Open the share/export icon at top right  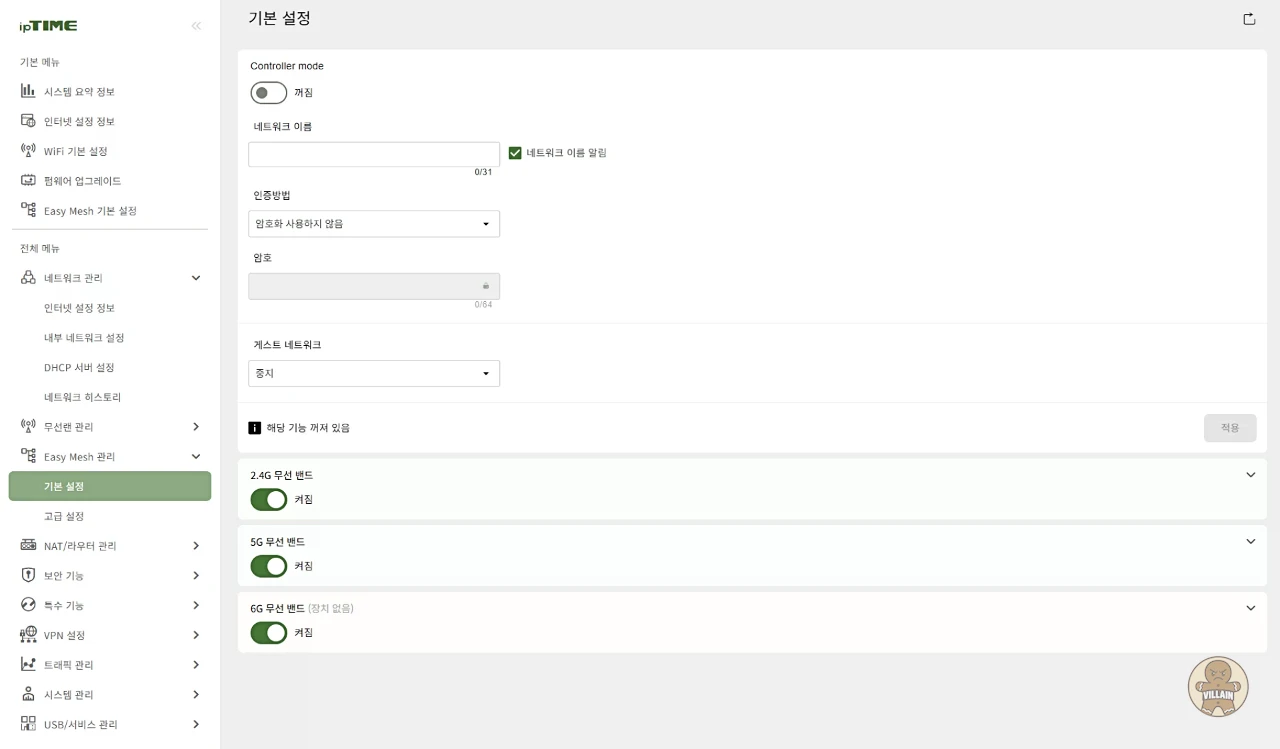click(x=1249, y=19)
